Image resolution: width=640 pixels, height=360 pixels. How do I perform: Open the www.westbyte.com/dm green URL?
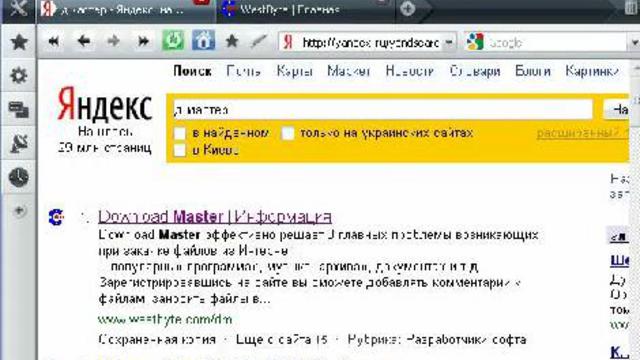pyautogui.click(x=165, y=319)
